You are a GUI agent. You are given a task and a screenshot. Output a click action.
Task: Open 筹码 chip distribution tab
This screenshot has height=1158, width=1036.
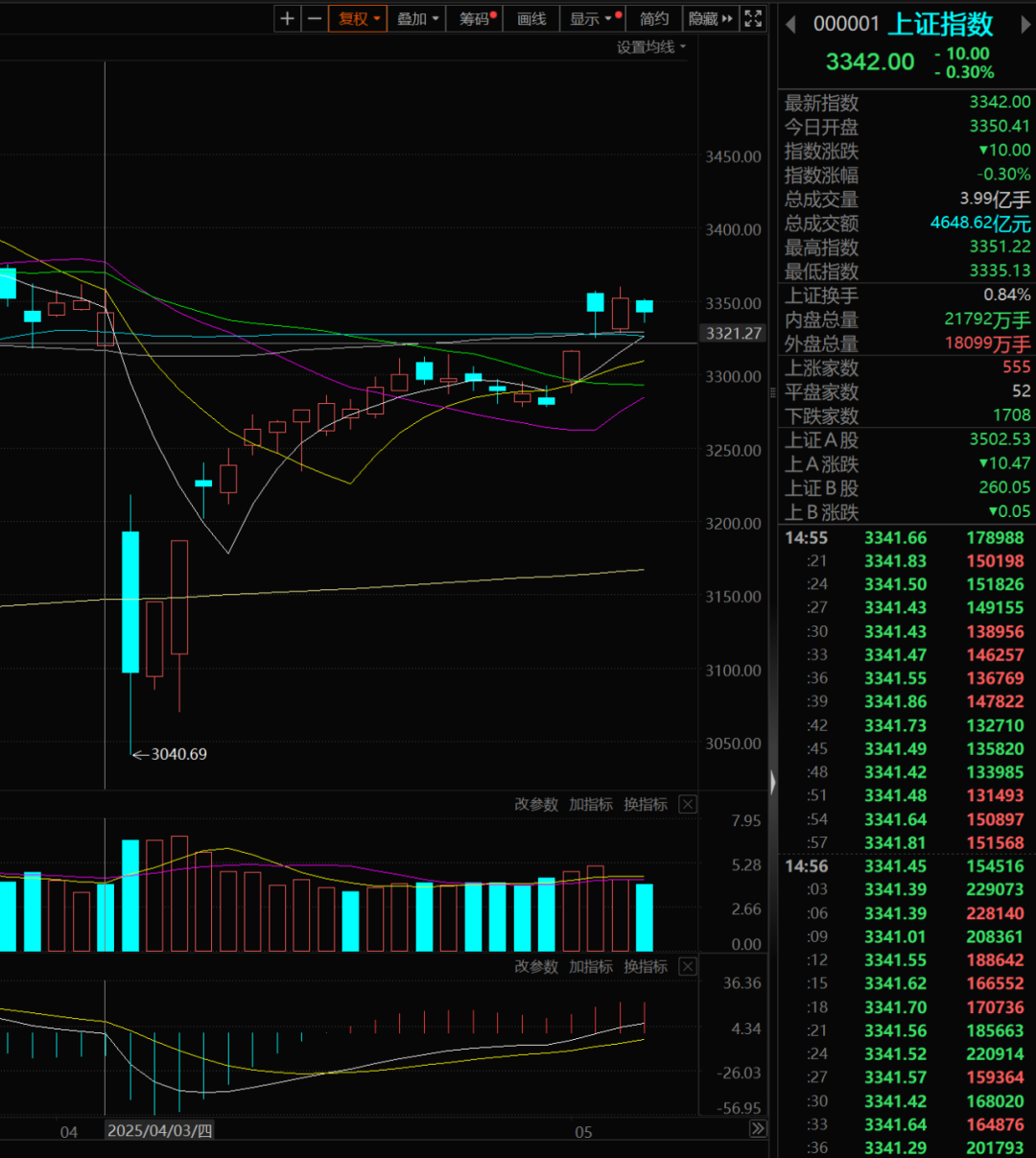(x=476, y=18)
